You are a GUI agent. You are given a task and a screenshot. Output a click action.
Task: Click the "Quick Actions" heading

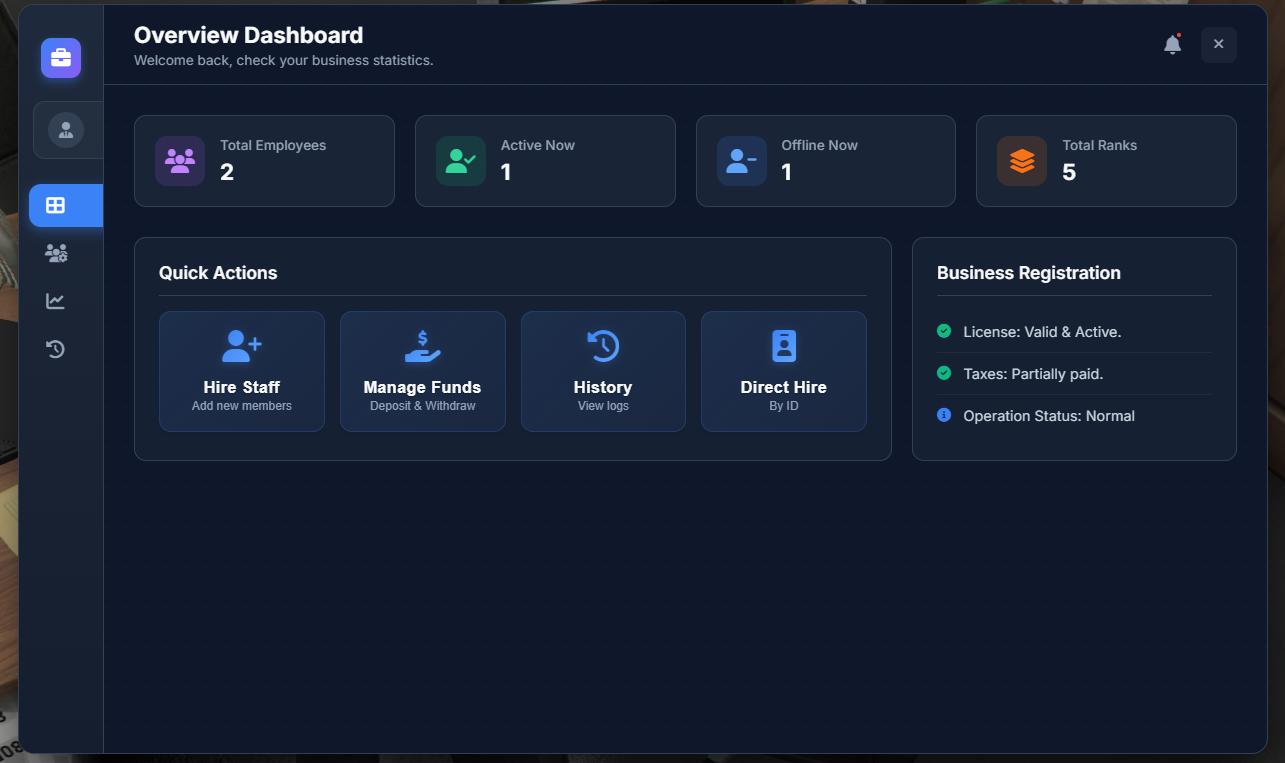[218, 273]
